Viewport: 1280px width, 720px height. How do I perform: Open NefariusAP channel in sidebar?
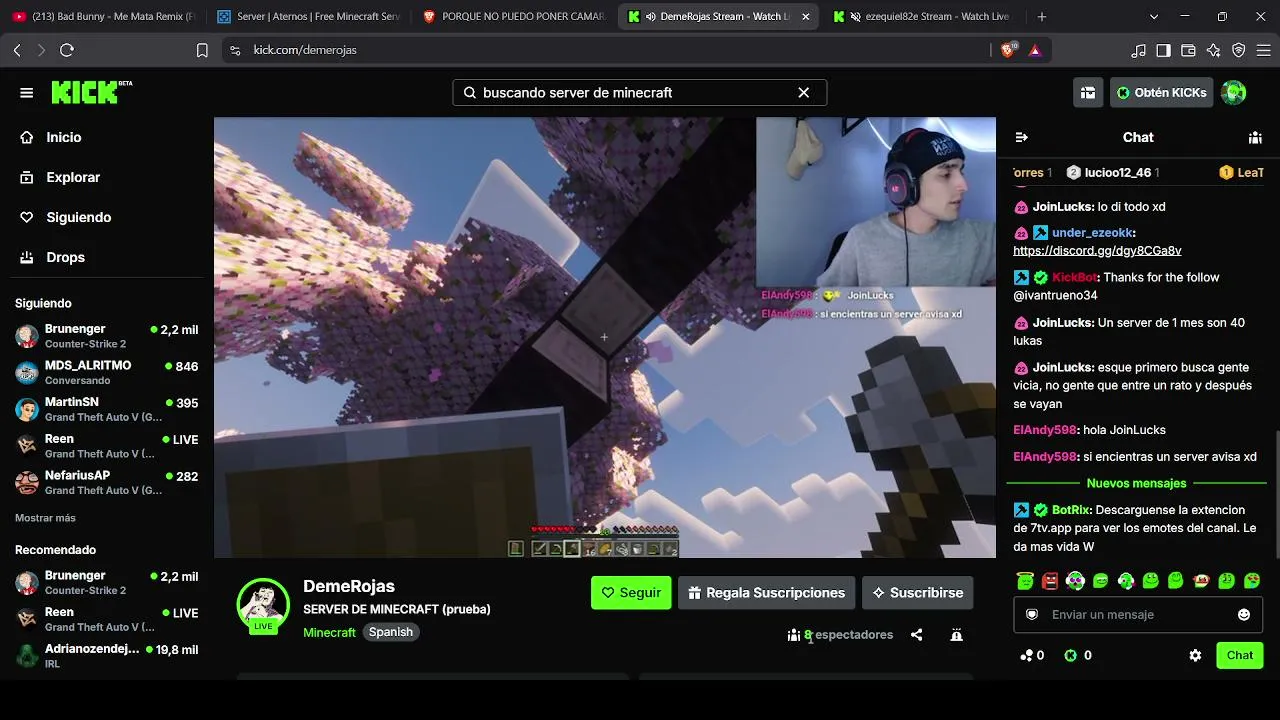106,482
